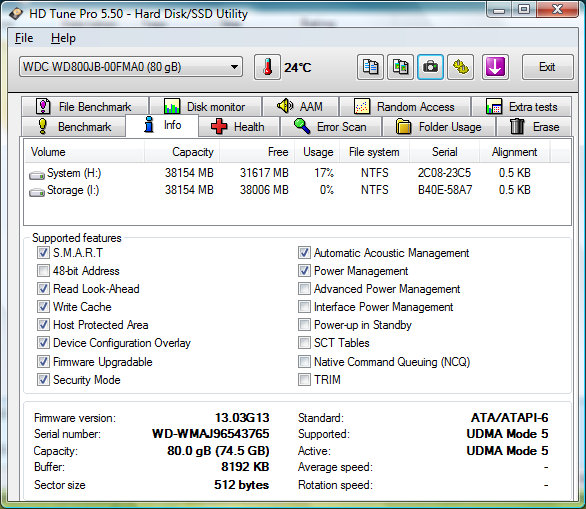Viewport: 586px width, 509px height.
Task: Click the Exit button
Action: tap(548, 67)
